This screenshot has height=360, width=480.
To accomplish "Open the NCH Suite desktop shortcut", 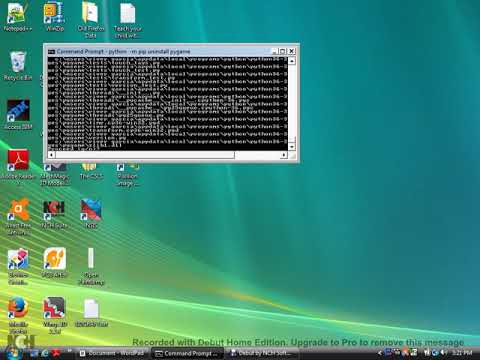I will point(54,214).
